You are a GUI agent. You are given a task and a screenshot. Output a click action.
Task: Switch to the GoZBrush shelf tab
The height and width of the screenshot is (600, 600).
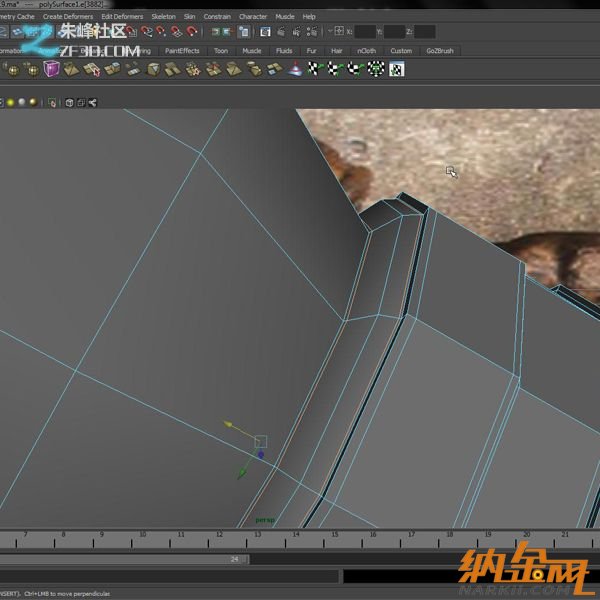point(440,51)
